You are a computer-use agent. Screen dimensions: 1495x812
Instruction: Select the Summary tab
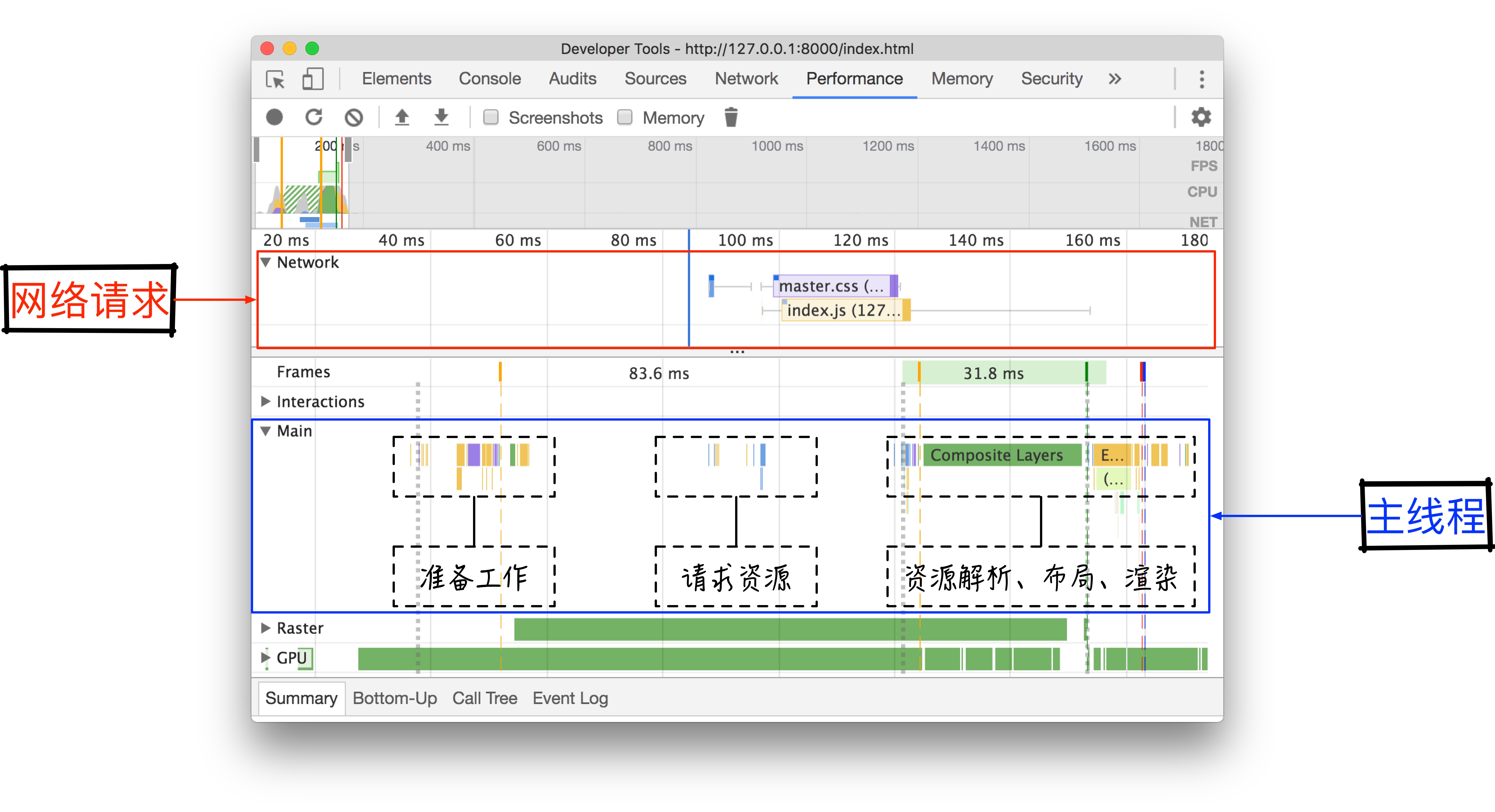coord(301,698)
